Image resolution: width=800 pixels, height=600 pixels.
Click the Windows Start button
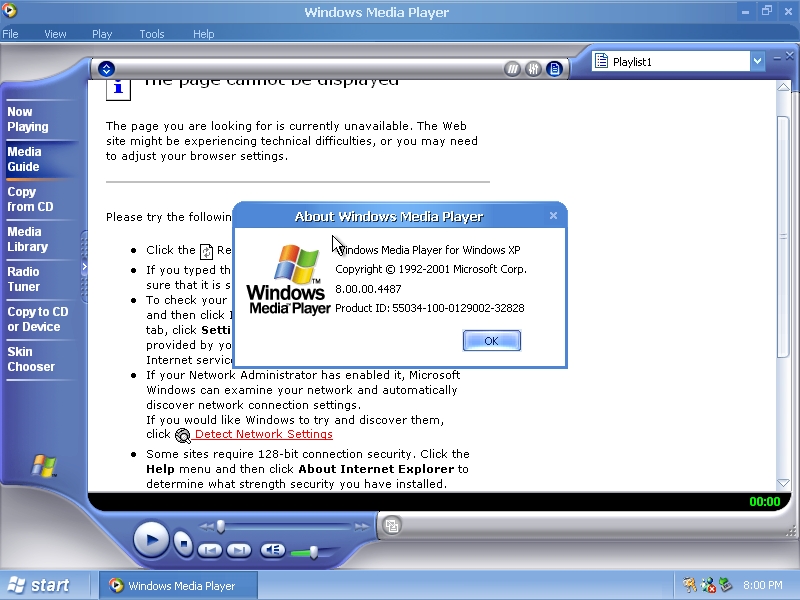[x=38, y=585]
